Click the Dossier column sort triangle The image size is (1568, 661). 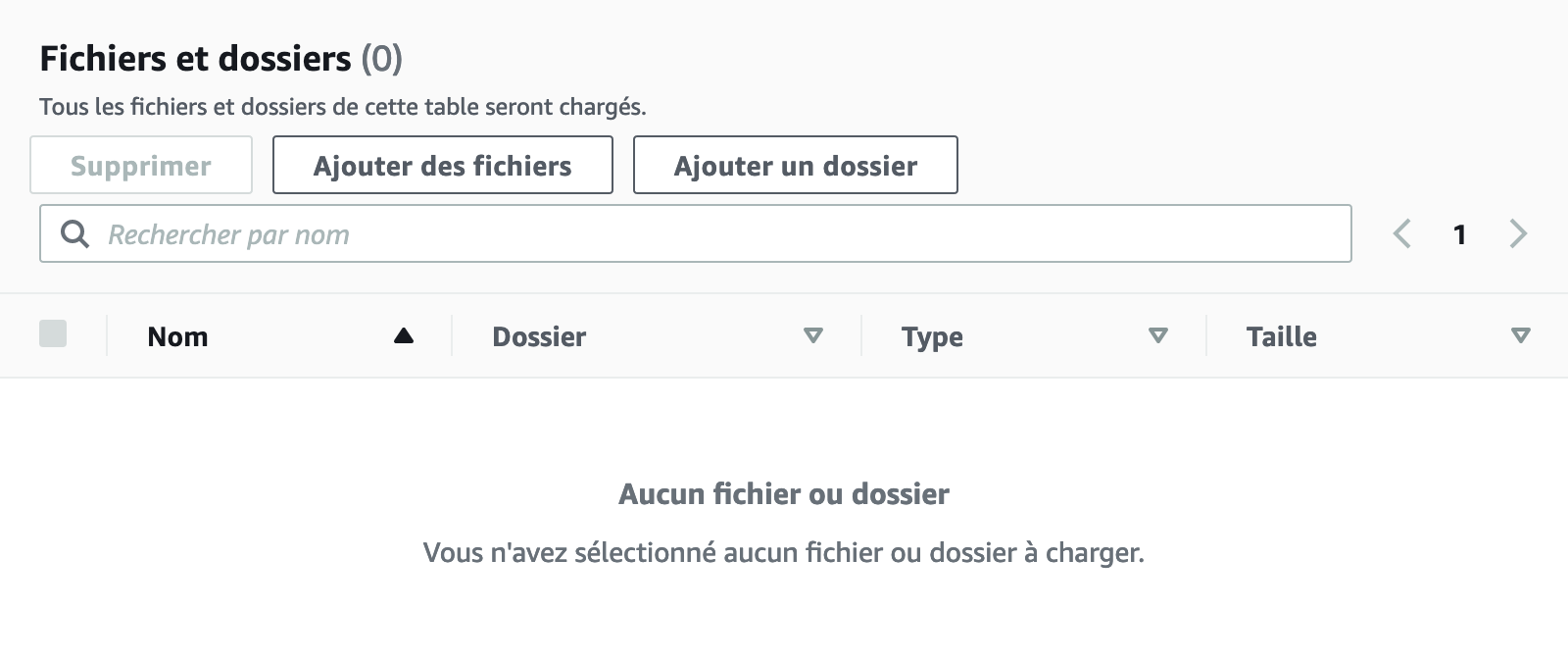812,336
